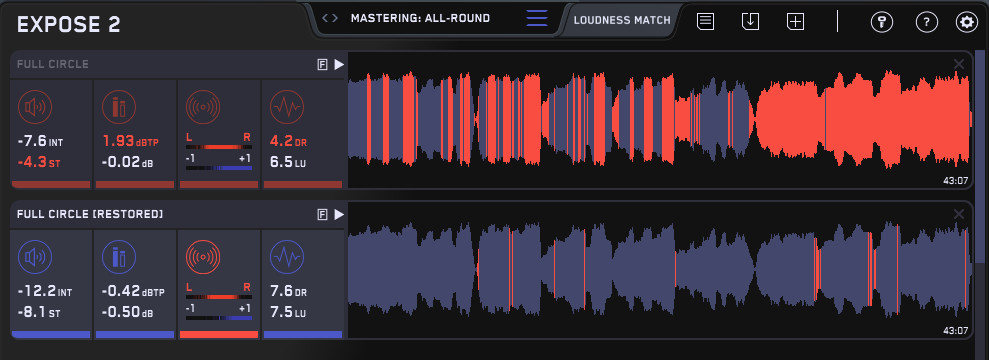
Task: Click the 6.5 LU value
Action: (288, 162)
